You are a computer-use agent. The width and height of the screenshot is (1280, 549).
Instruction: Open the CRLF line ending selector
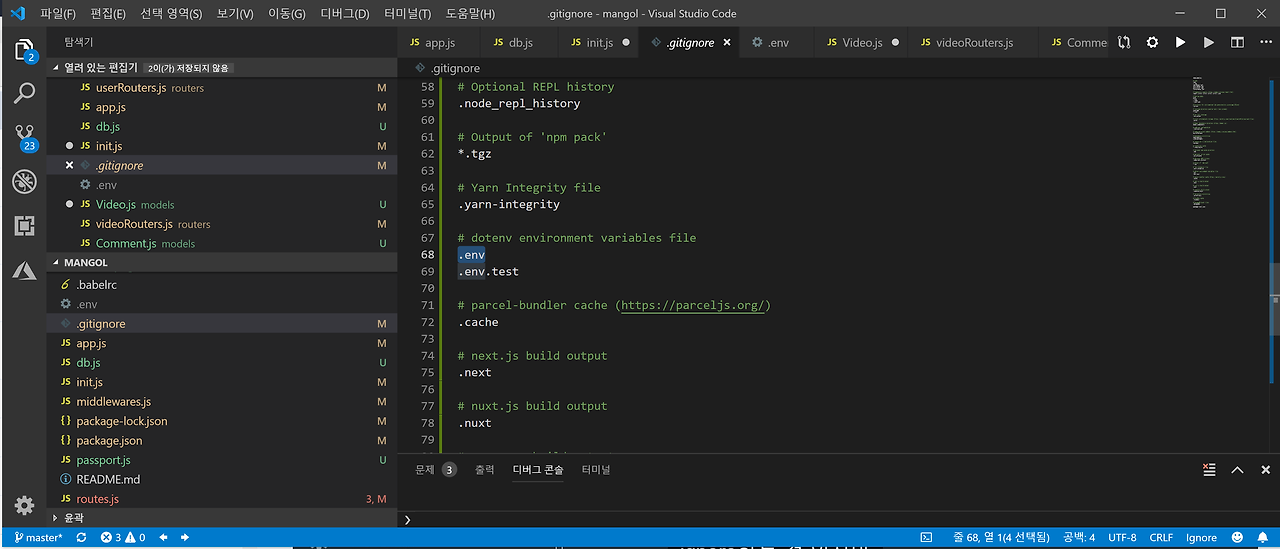click(1161, 538)
